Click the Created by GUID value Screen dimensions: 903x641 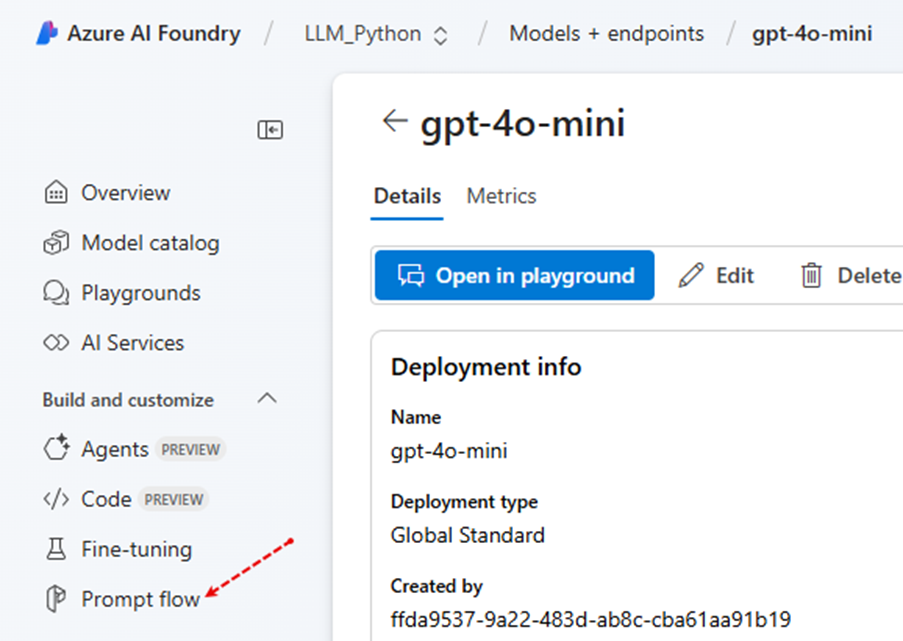(591, 620)
